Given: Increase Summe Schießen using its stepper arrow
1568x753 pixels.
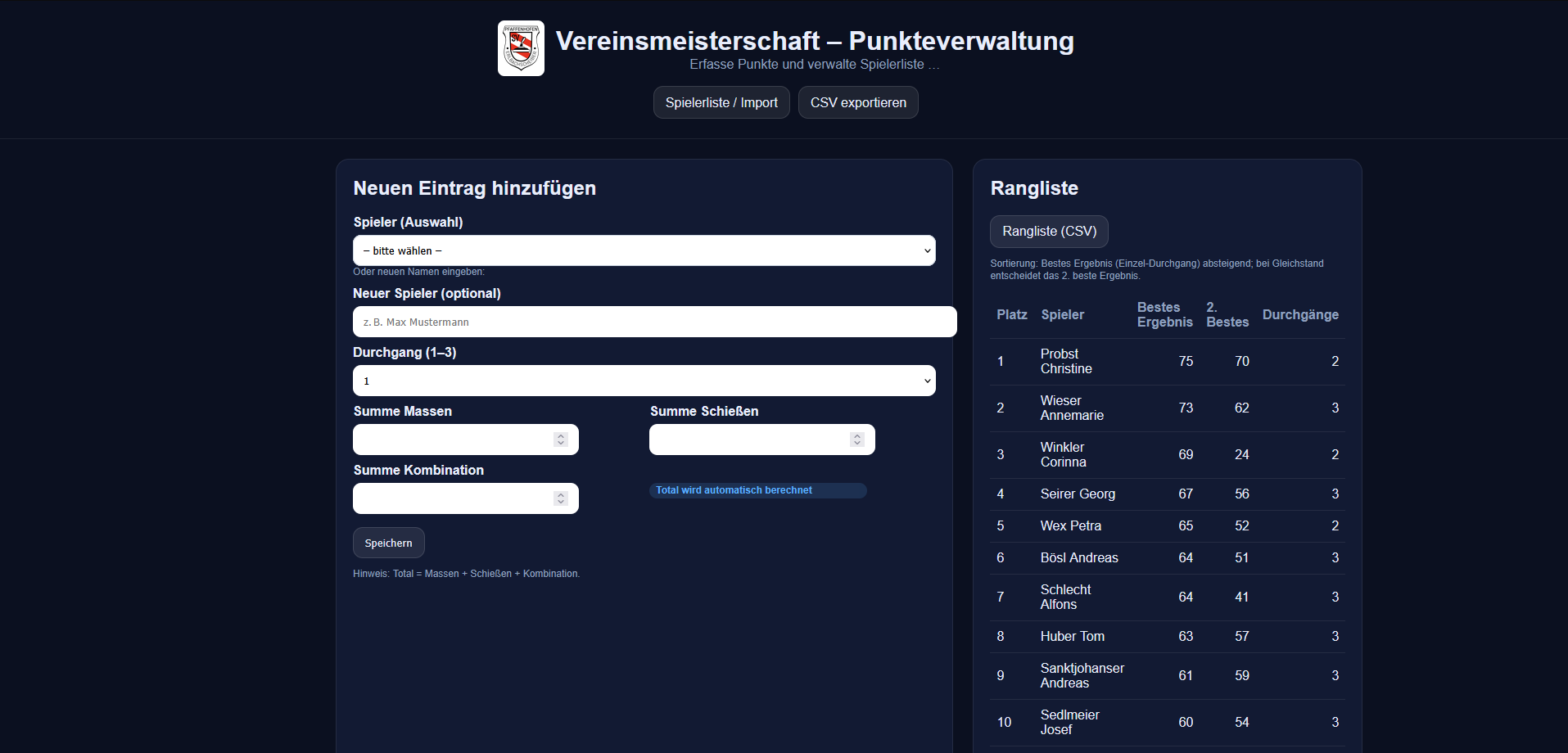Looking at the screenshot, I should pos(857,435).
